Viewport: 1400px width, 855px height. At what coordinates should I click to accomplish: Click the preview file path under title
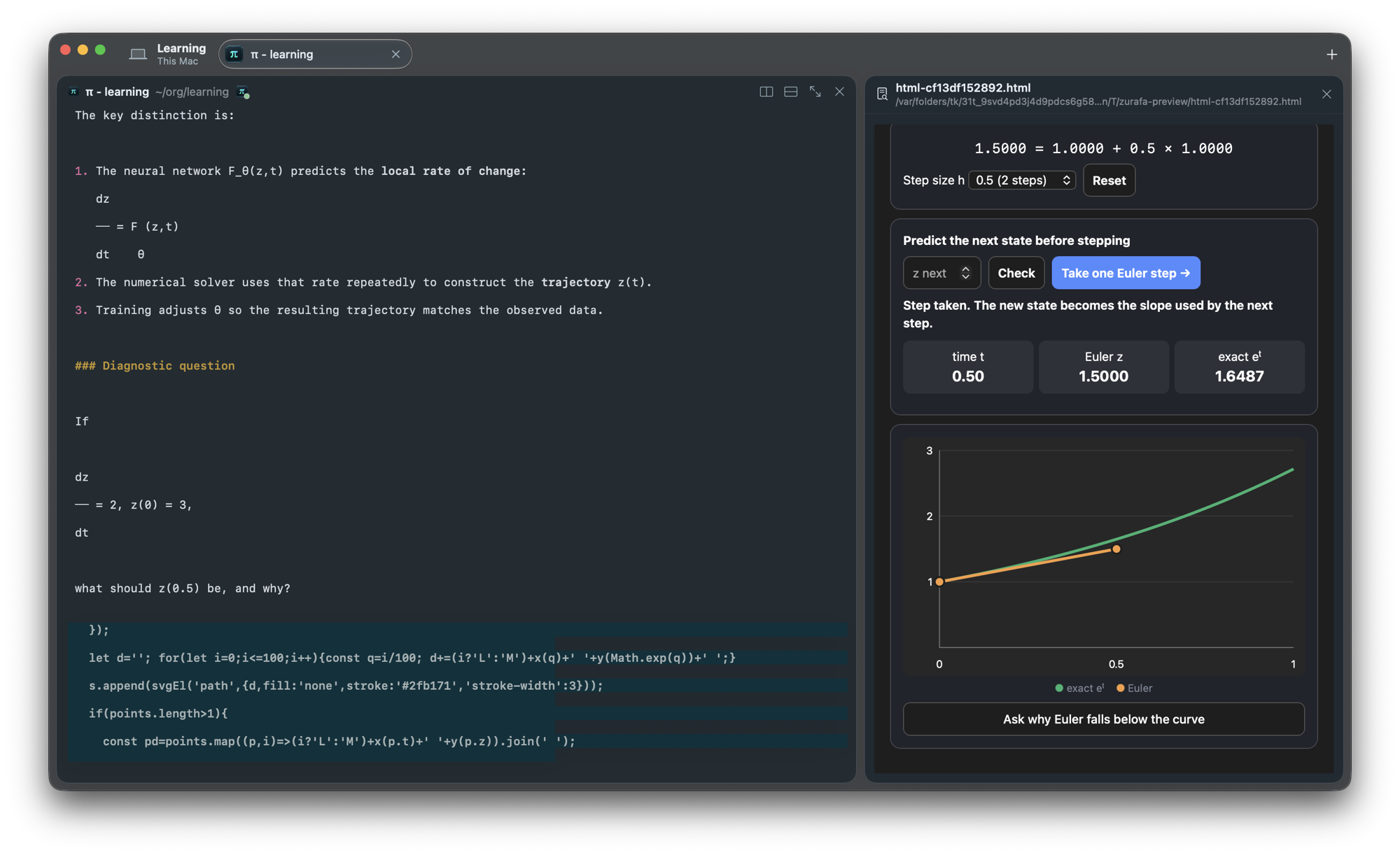1098,102
